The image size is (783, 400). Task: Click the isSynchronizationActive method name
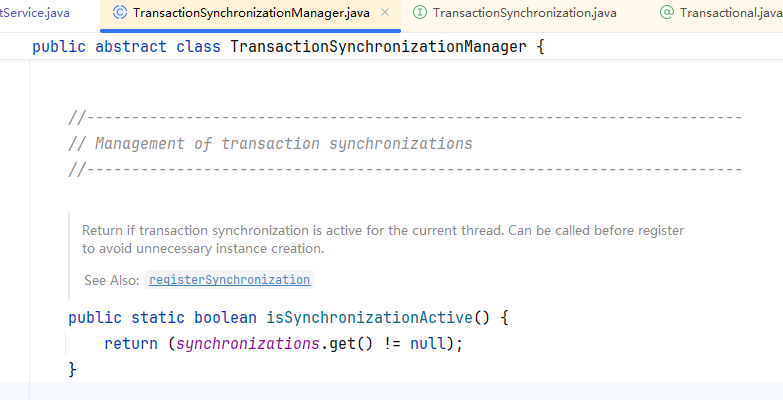pyautogui.click(x=370, y=318)
